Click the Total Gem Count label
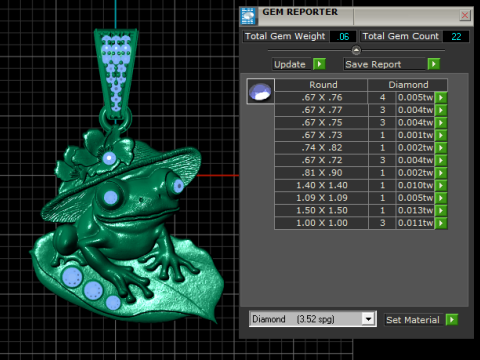 [400, 36]
